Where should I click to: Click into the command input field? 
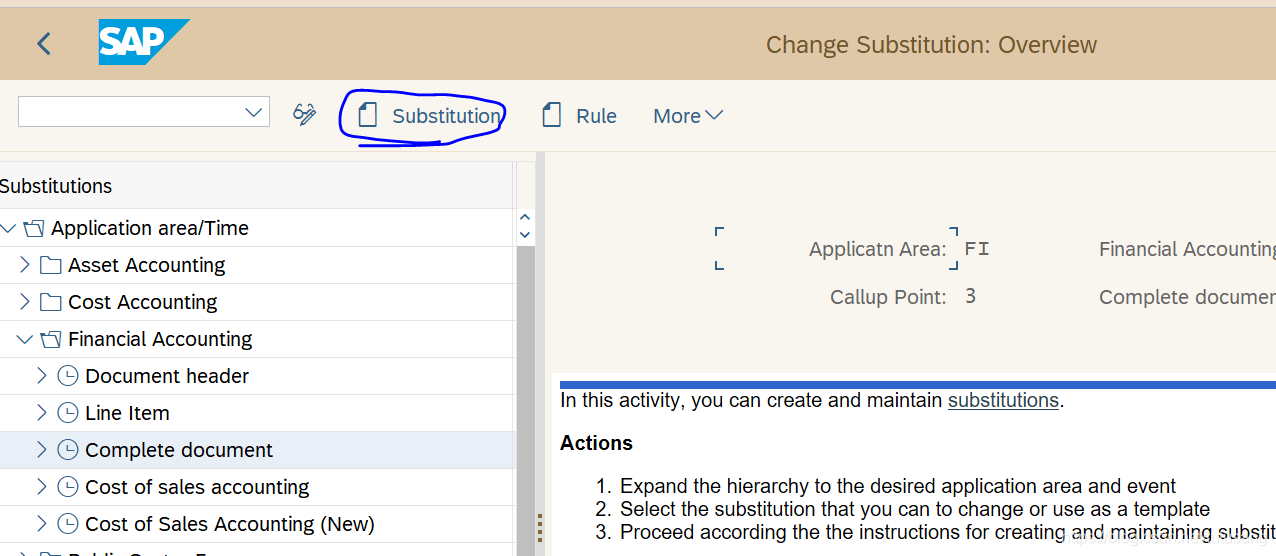pos(130,112)
